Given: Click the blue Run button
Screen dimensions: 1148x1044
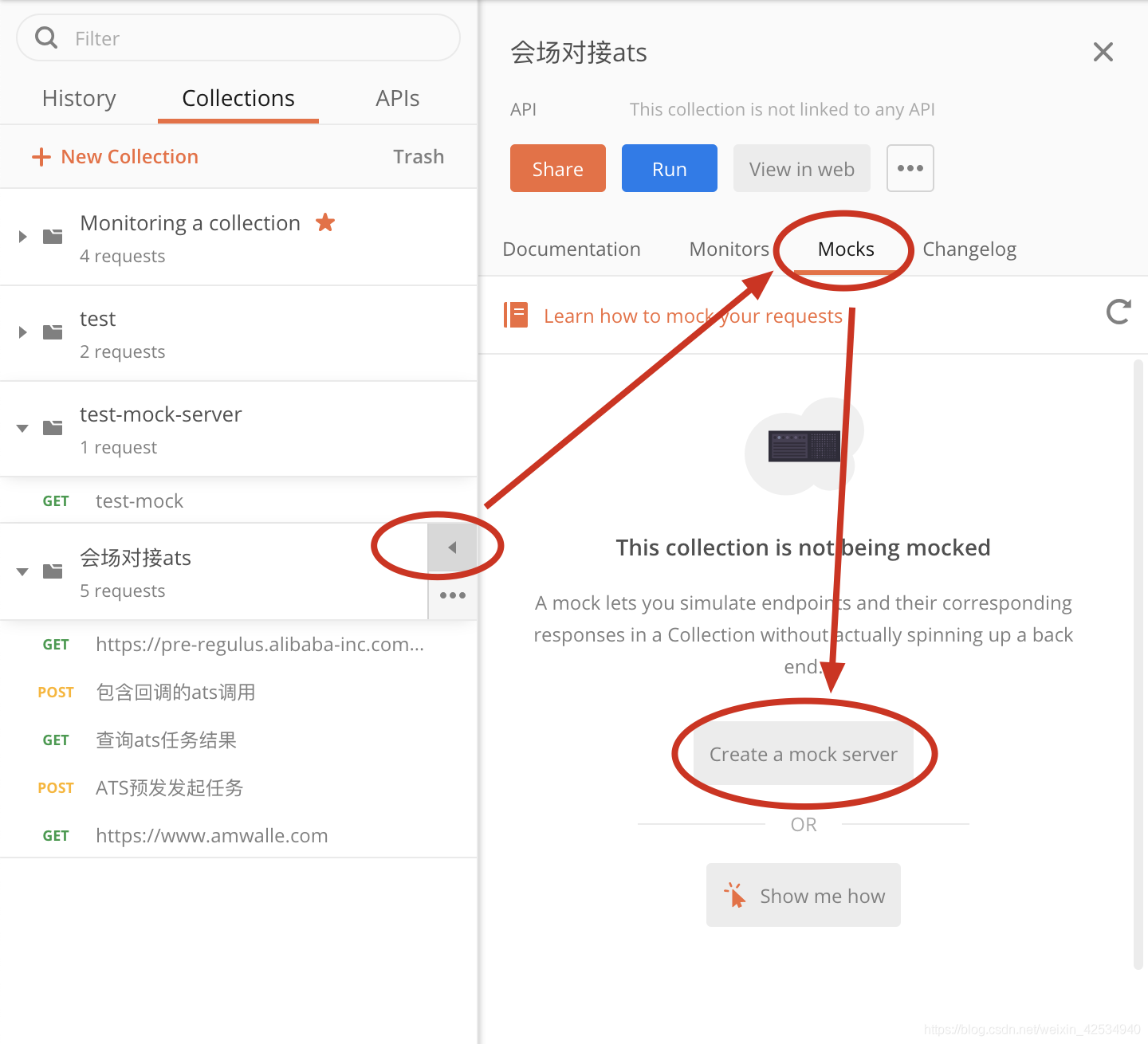Looking at the screenshot, I should point(670,168).
